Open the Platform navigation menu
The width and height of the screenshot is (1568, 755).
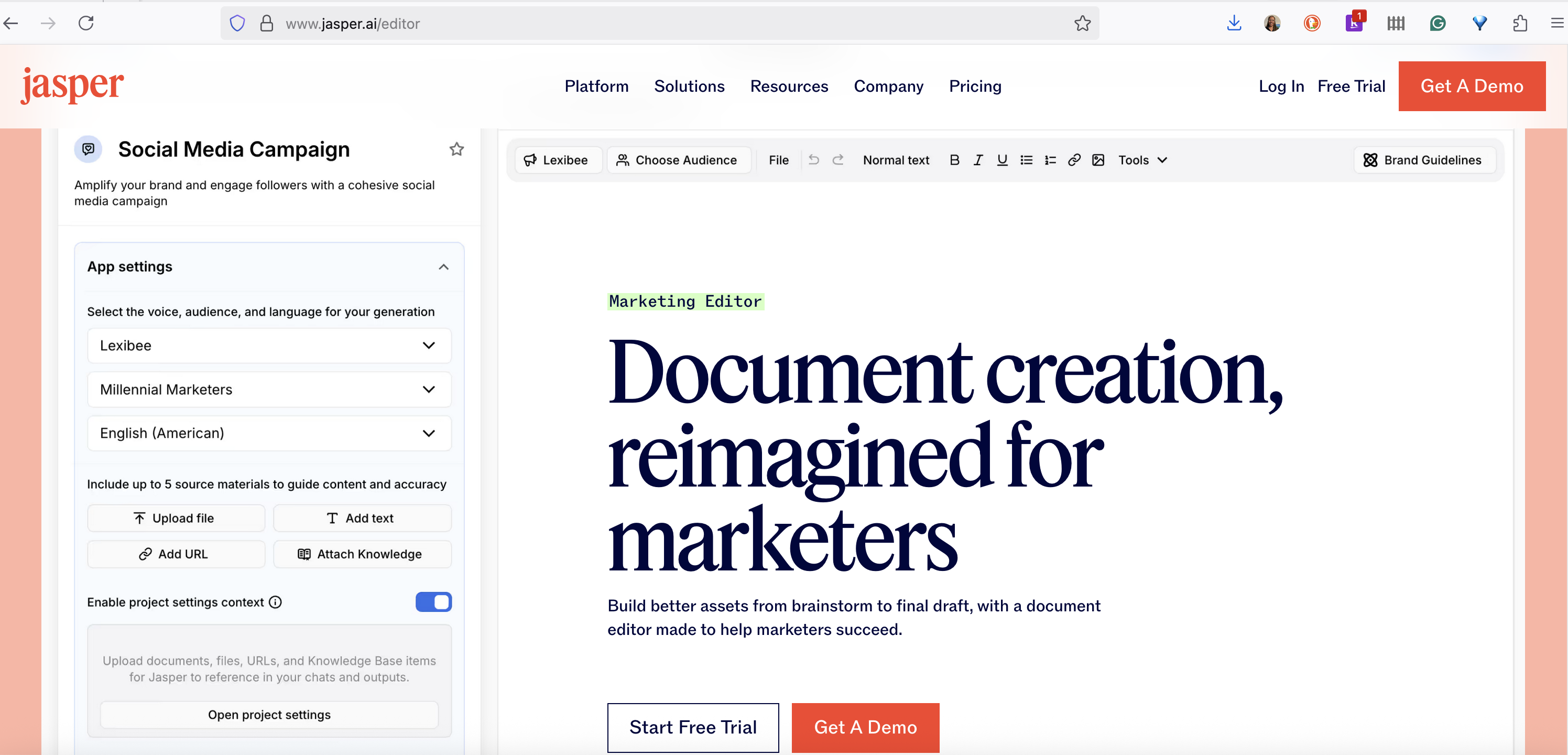coord(596,87)
